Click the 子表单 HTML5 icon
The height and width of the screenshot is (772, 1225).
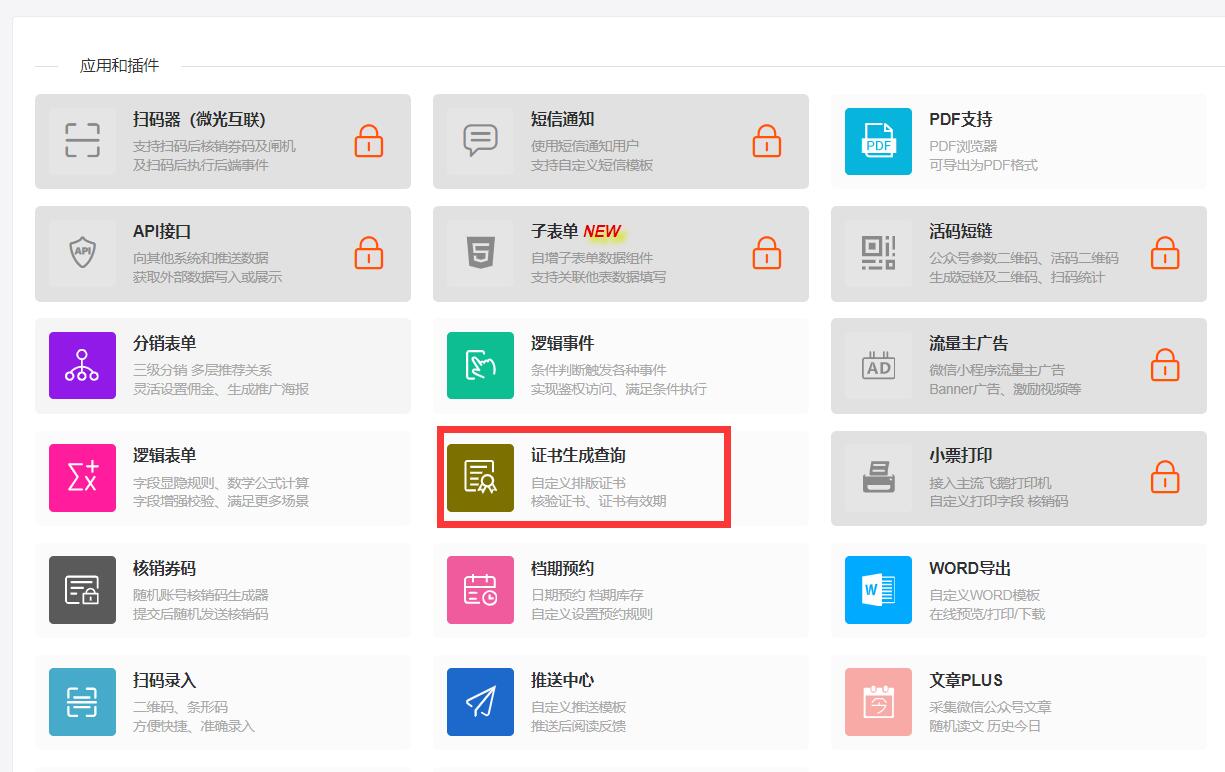coord(480,253)
